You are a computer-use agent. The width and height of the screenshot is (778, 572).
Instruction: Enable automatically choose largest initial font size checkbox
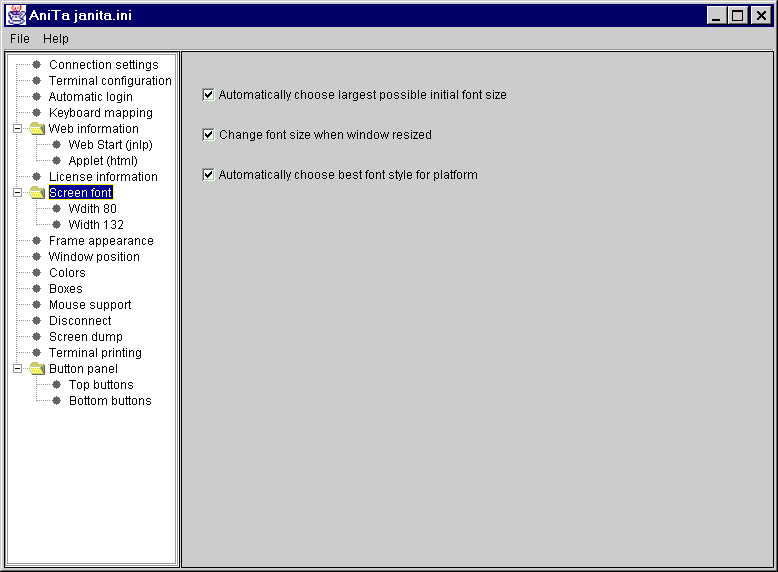pyautogui.click(x=208, y=94)
